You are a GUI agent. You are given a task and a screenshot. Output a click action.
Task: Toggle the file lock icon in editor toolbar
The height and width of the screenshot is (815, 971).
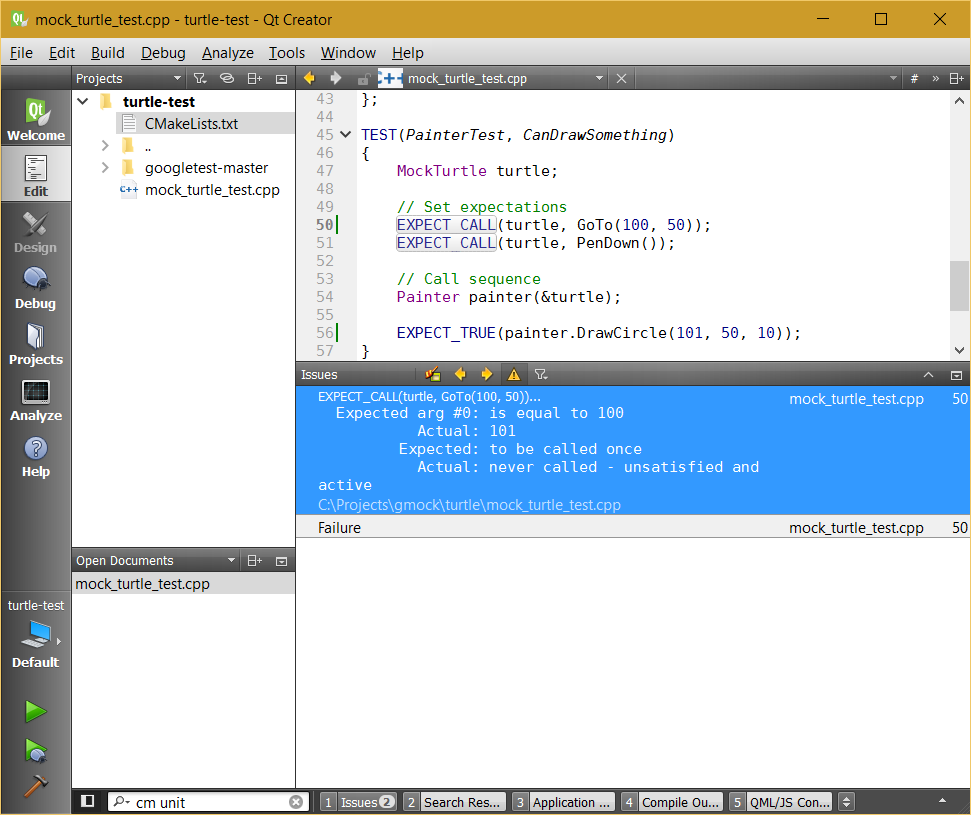(364, 79)
